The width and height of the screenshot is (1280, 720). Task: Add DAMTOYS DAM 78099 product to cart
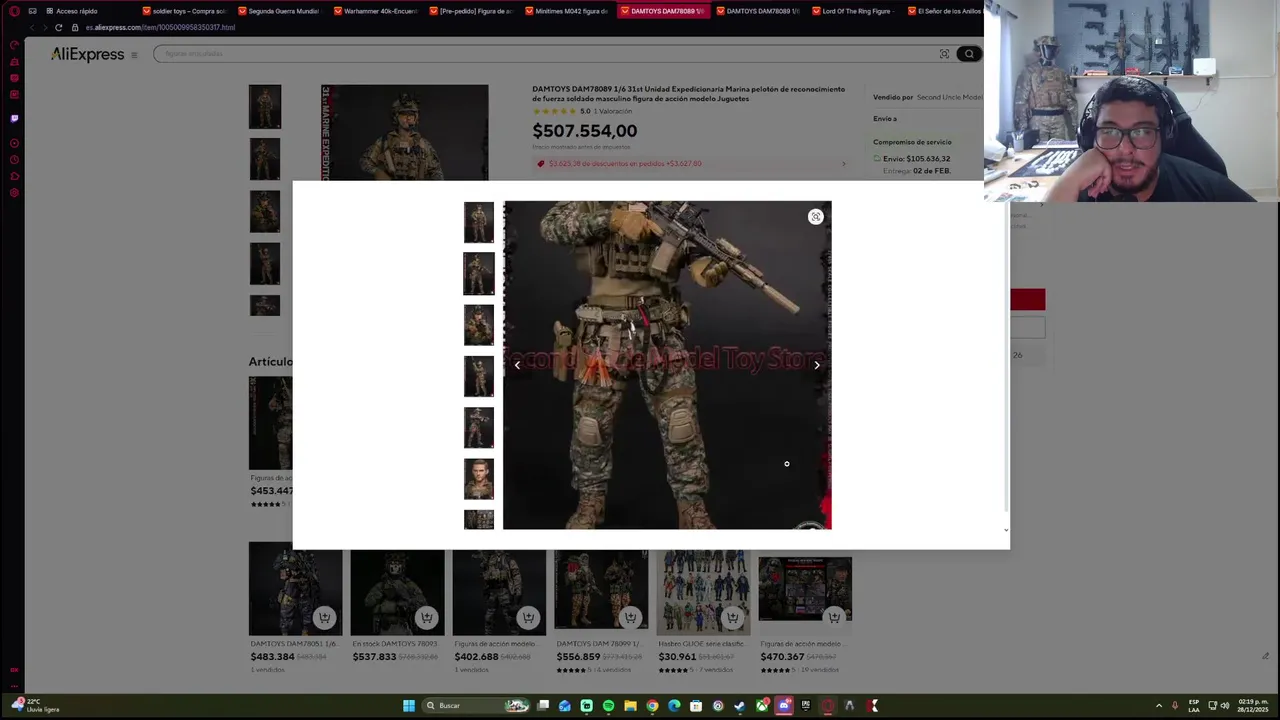(x=630, y=617)
